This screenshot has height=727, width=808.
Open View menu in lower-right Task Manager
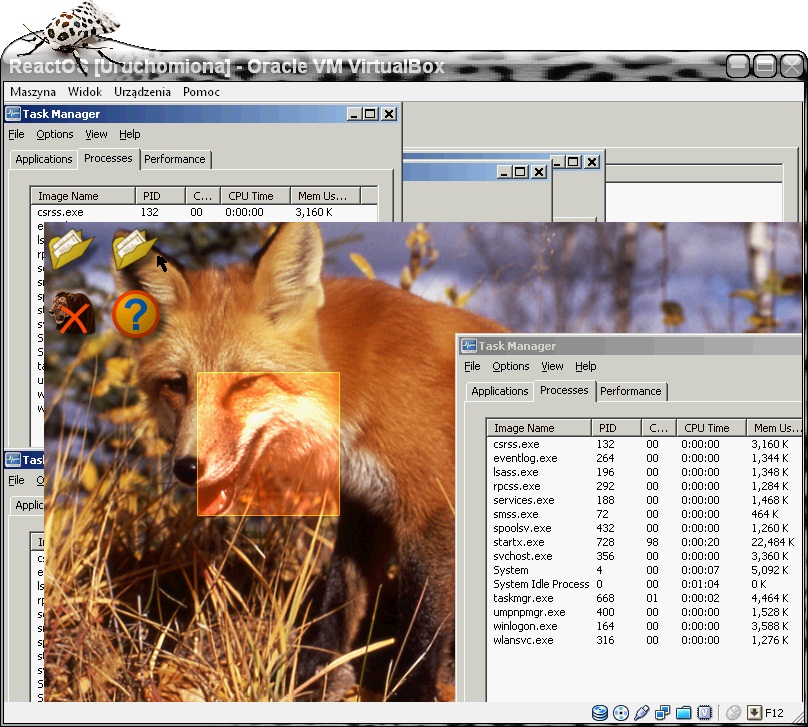click(x=552, y=366)
